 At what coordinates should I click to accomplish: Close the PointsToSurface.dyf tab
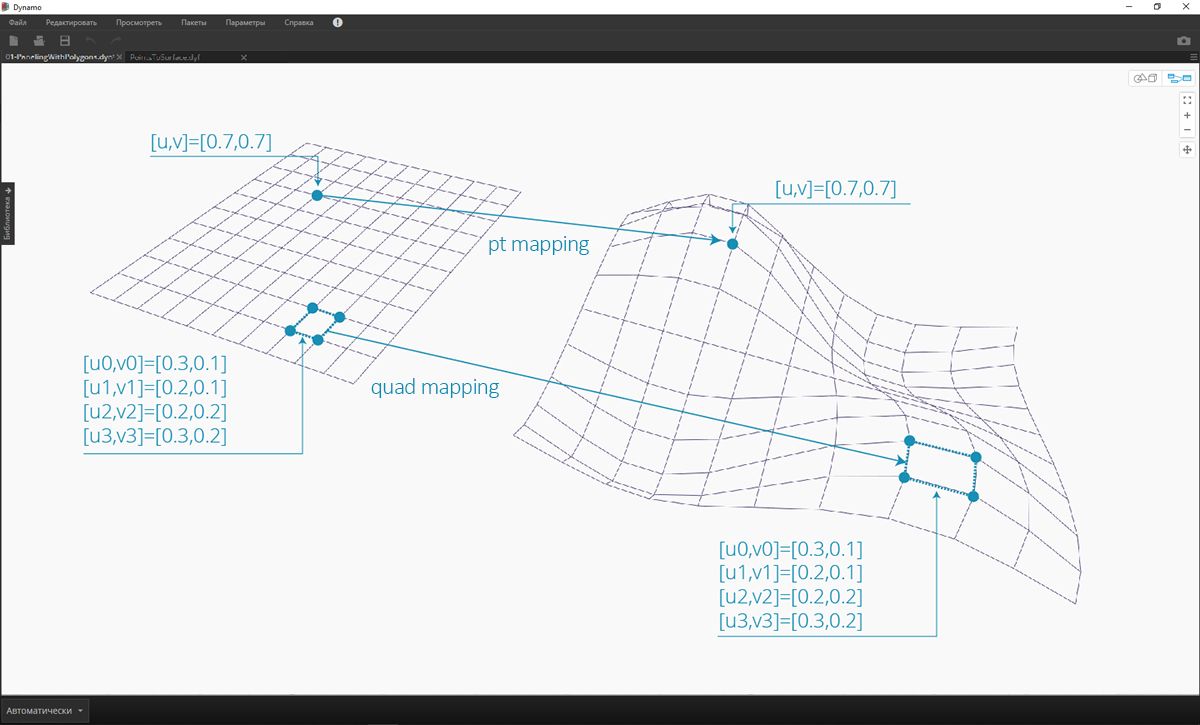244,58
